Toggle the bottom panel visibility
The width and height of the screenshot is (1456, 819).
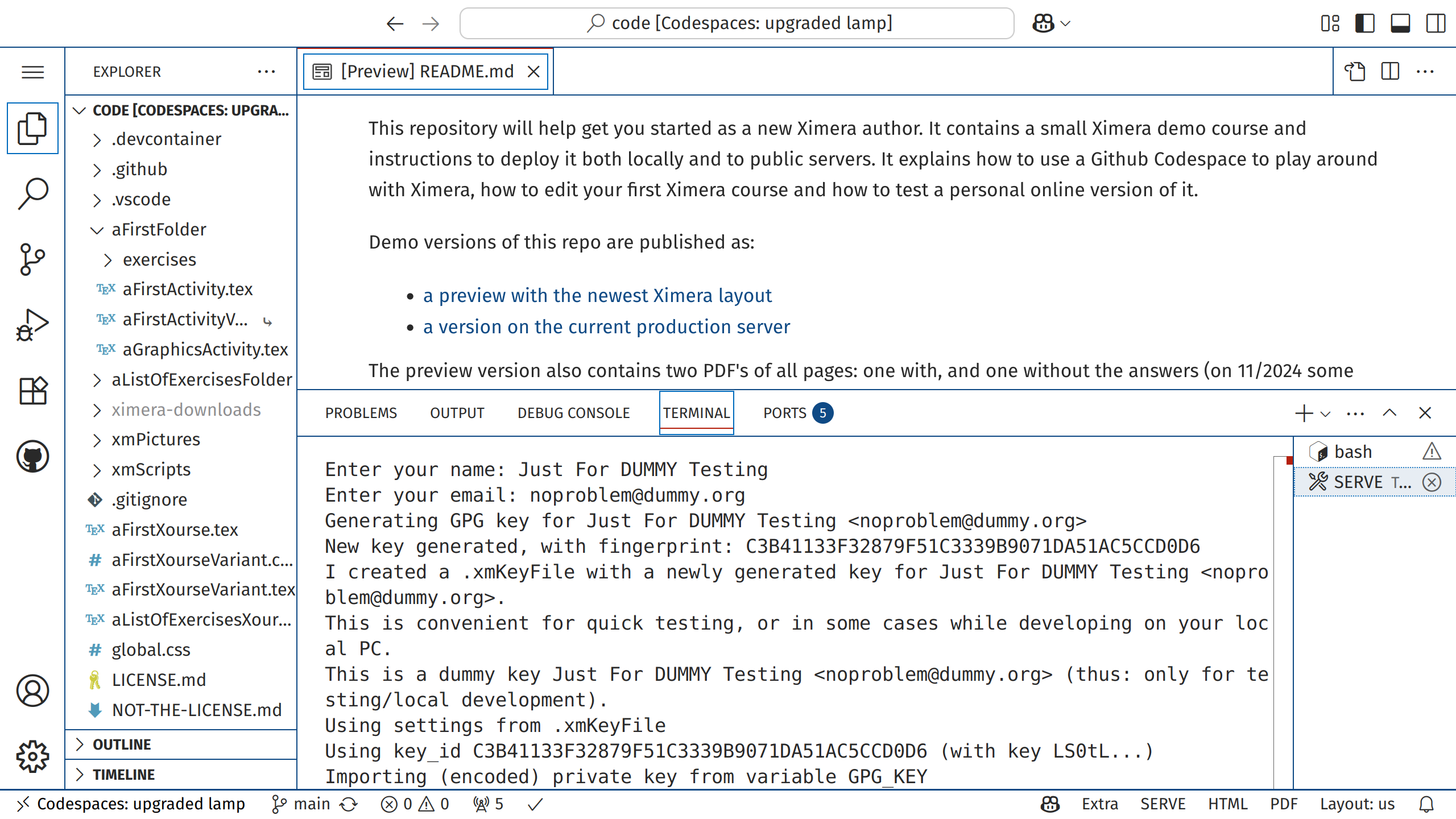tap(1400, 23)
